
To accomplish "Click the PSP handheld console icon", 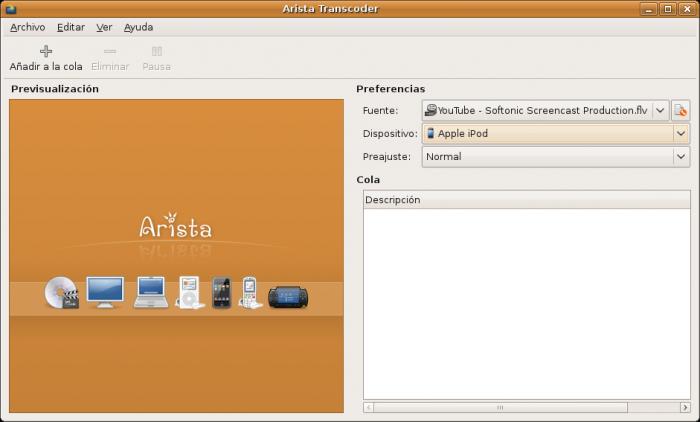I will click(288, 296).
